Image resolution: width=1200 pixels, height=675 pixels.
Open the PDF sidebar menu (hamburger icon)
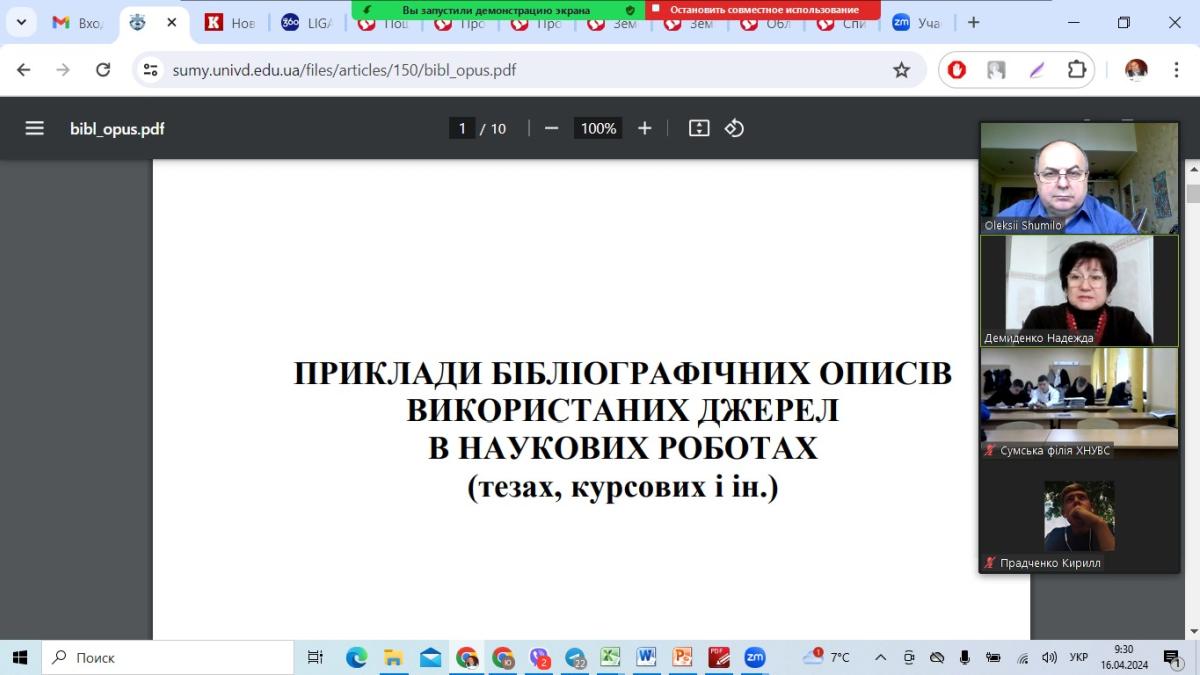point(35,128)
